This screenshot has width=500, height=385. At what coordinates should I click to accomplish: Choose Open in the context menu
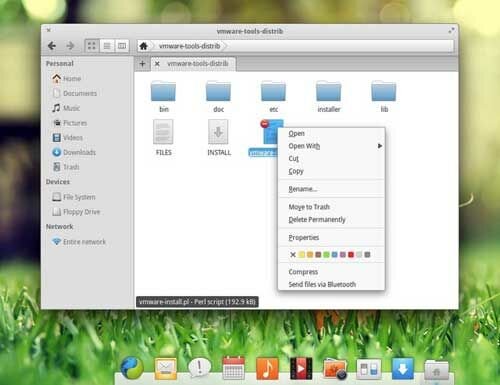pyautogui.click(x=331, y=133)
